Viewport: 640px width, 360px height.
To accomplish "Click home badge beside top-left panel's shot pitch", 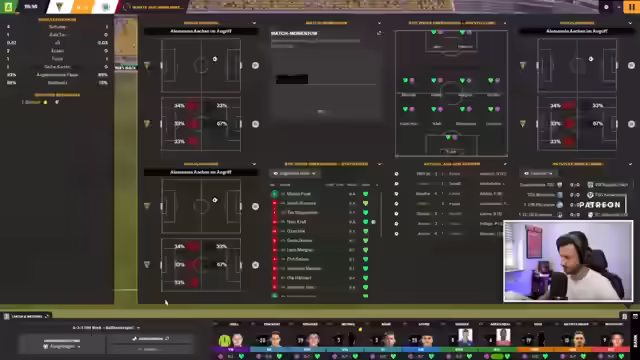I will pos(147,65).
